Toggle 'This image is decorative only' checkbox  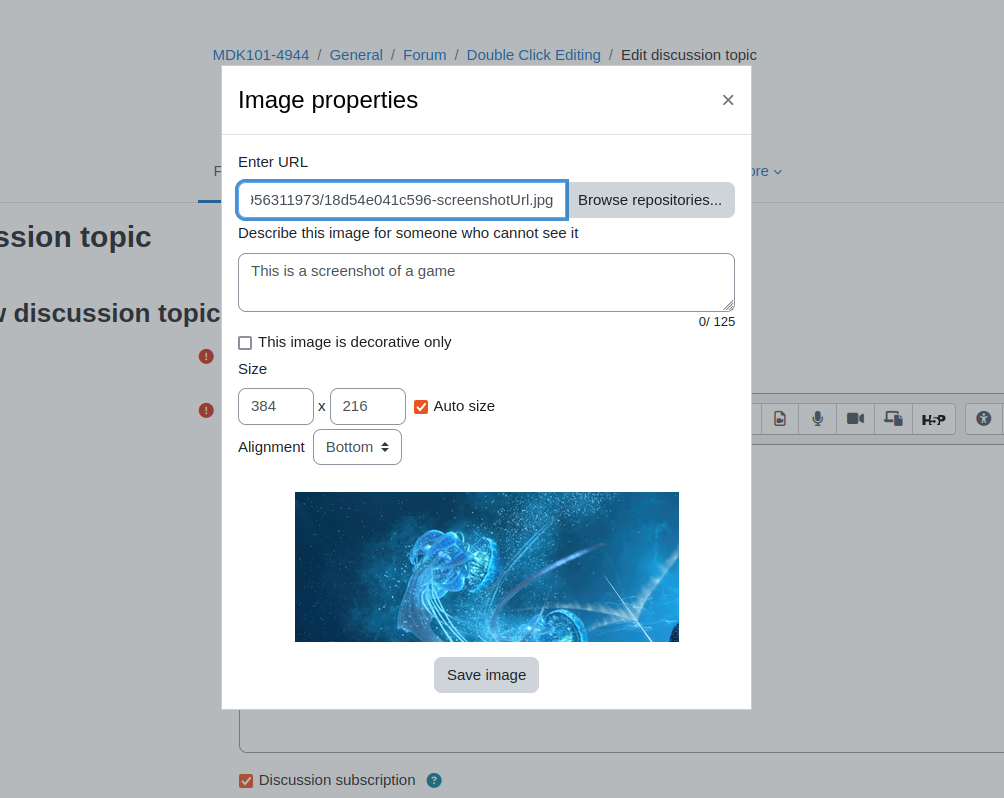(245, 343)
